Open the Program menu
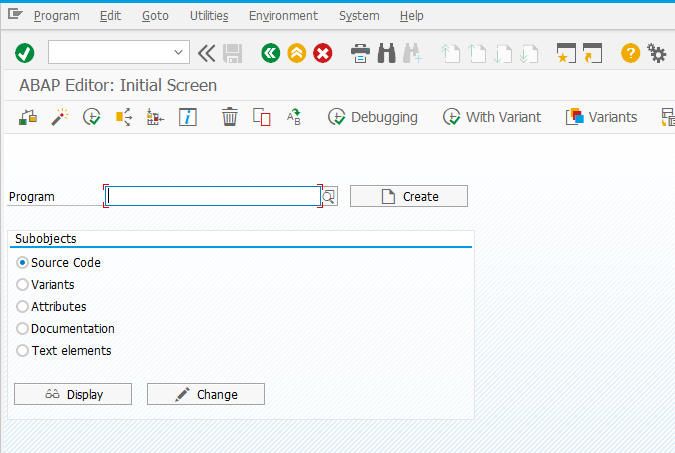The image size is (675, 453). point(56,16)
